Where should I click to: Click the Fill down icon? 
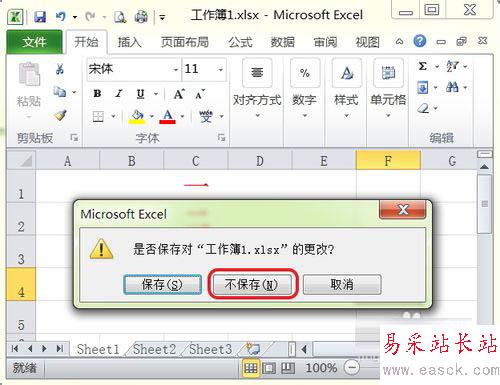point(423,88)
